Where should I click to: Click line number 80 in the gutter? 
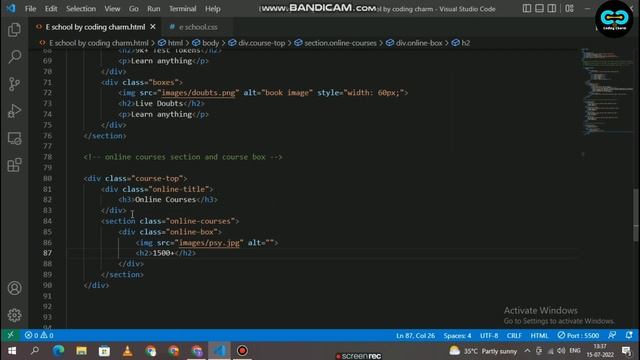point(47,178)
